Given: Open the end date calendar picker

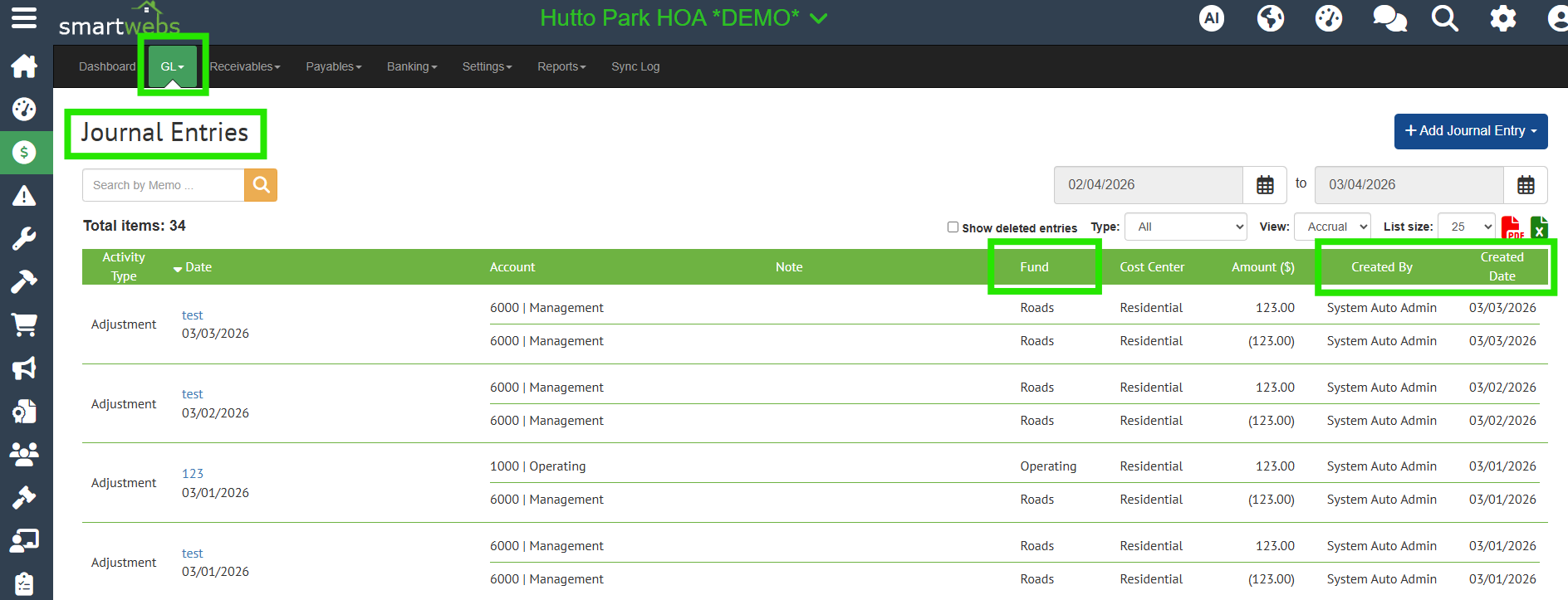Looking at the screenshot, I should 1526,185.
